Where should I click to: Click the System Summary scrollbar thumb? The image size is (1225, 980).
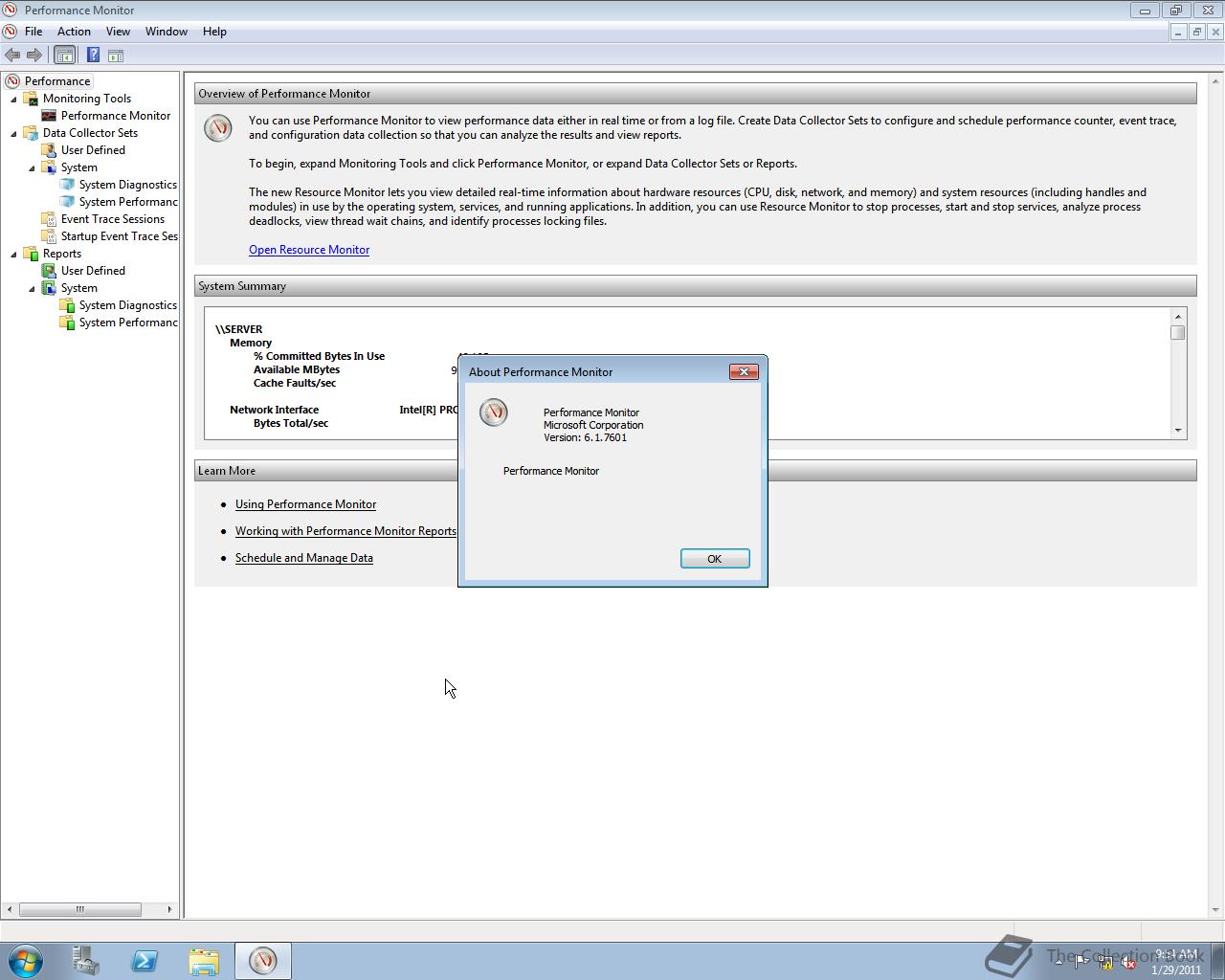point(1178,332)
